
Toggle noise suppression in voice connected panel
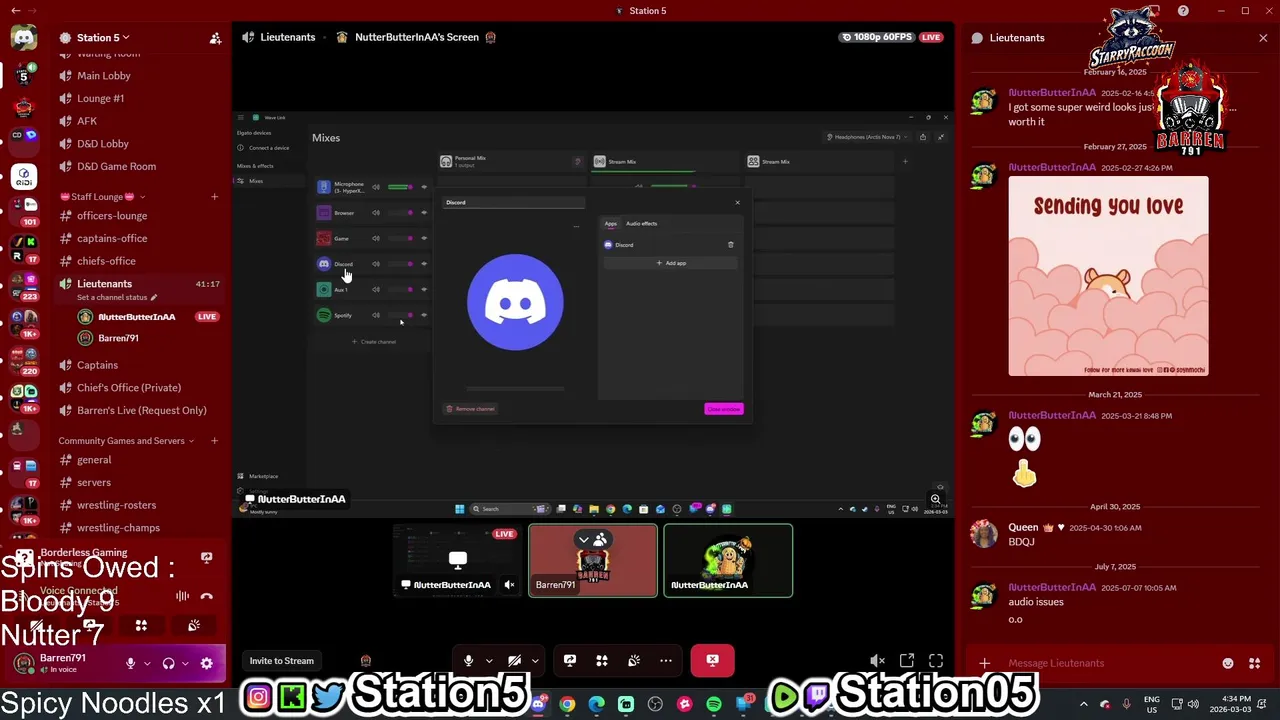point(182,596)
